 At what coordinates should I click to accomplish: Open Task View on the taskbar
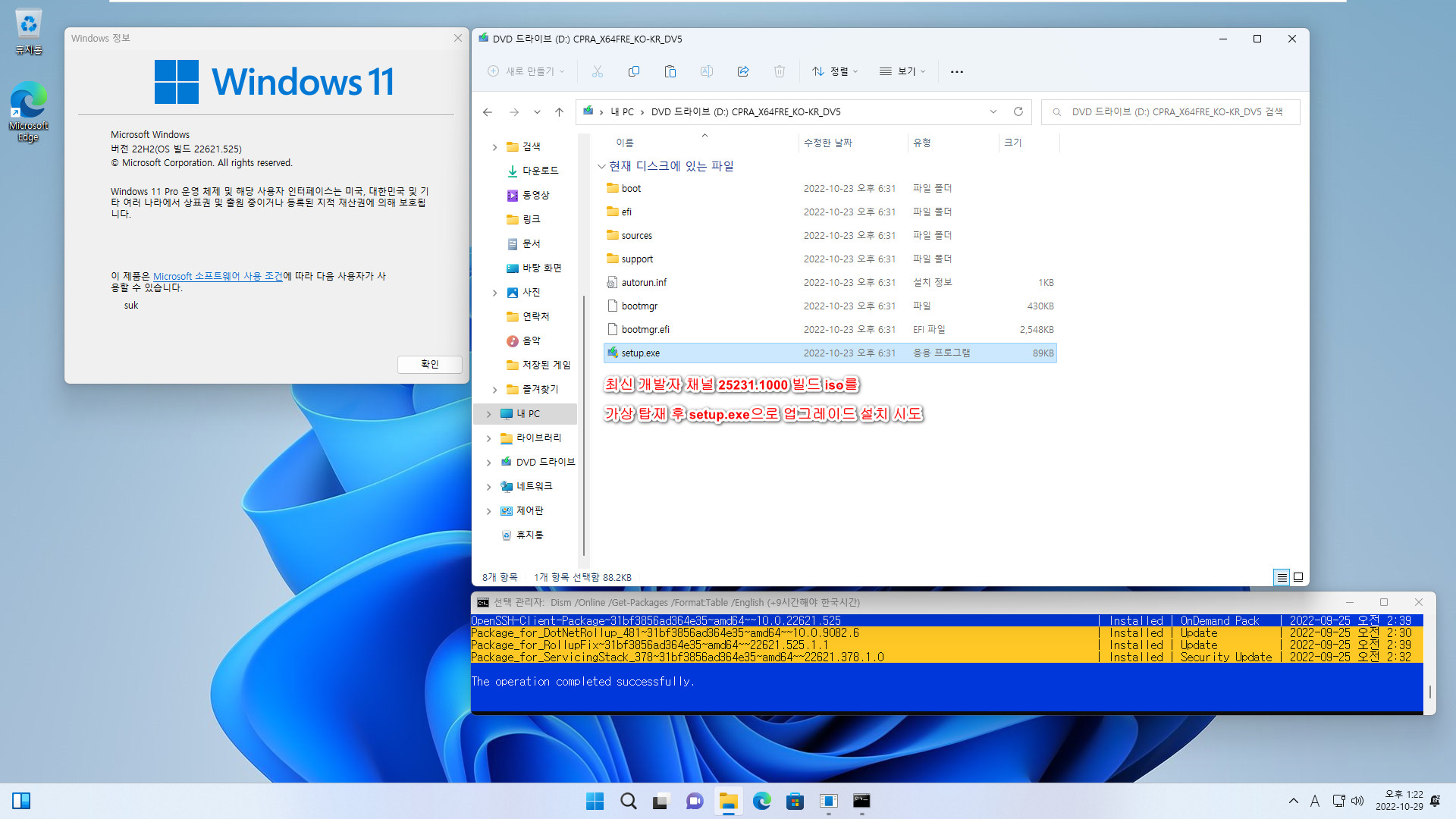point(661,801)
